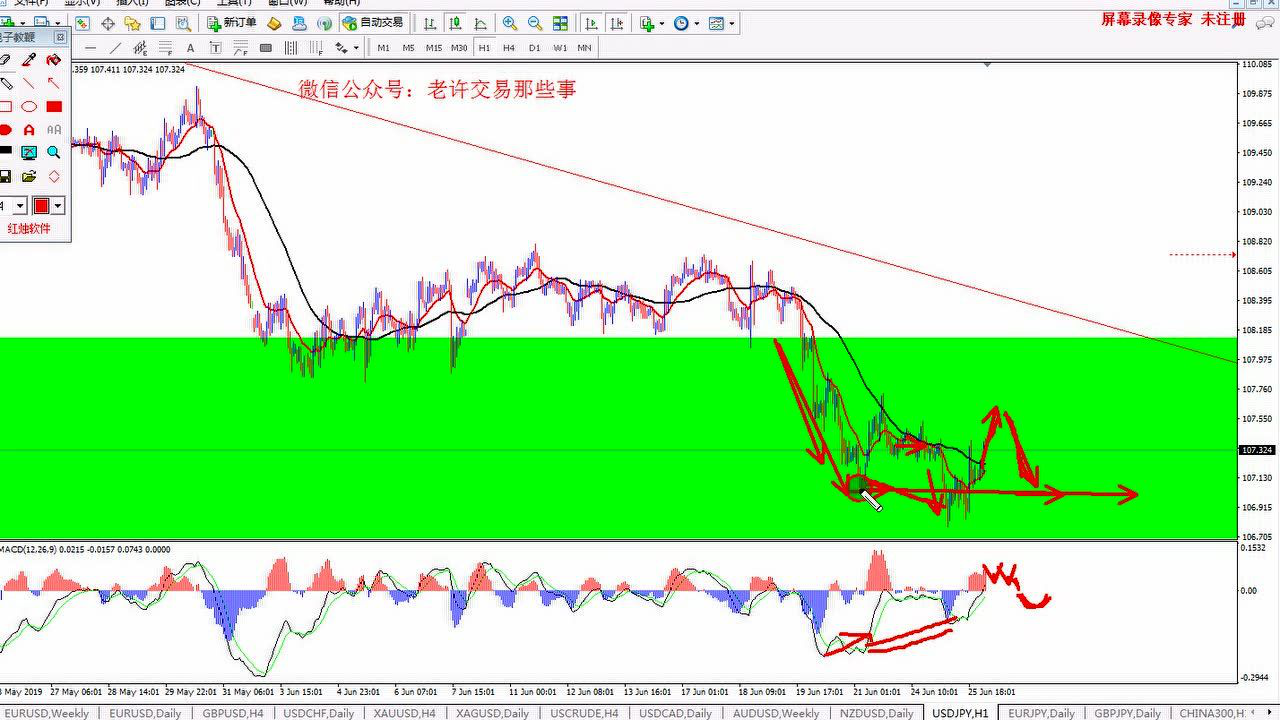Click the 新订单 new order button
Screen dimensions: 1280x720
coord(232,23)
